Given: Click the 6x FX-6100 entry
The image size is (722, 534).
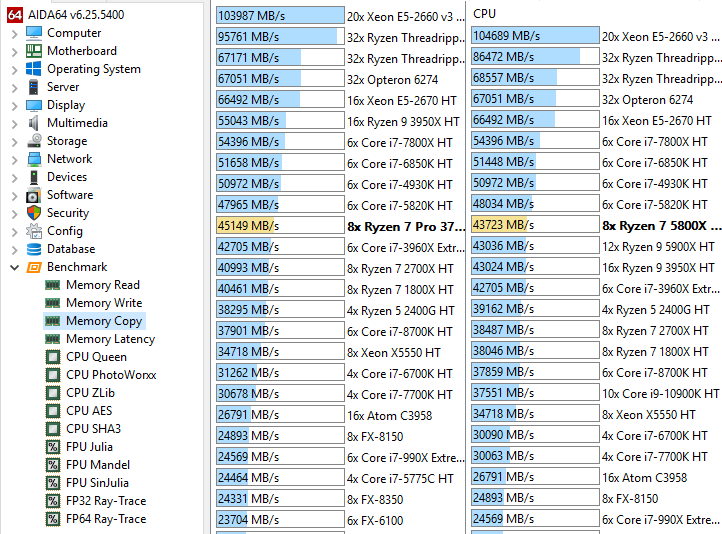Looking at the screenshot, I should (375, 521).
